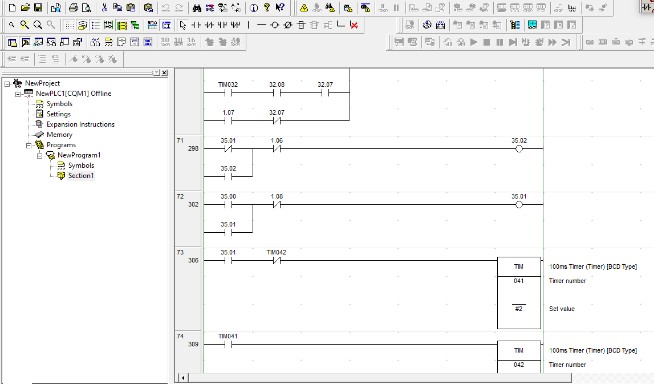Image resolution: width=654 pixels, height=384 pixels.
Task: Select the New Contact OR tool
Action: coord(222,25)
